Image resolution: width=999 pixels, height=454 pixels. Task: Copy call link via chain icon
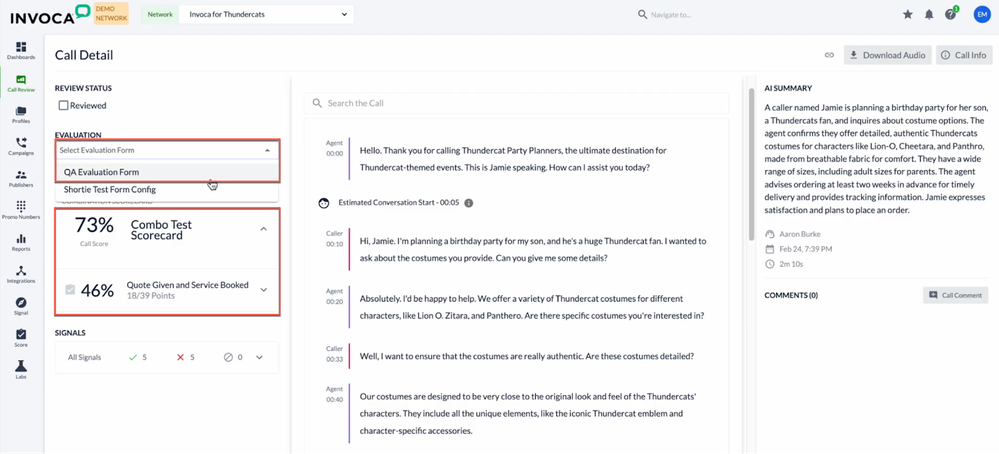829,55
